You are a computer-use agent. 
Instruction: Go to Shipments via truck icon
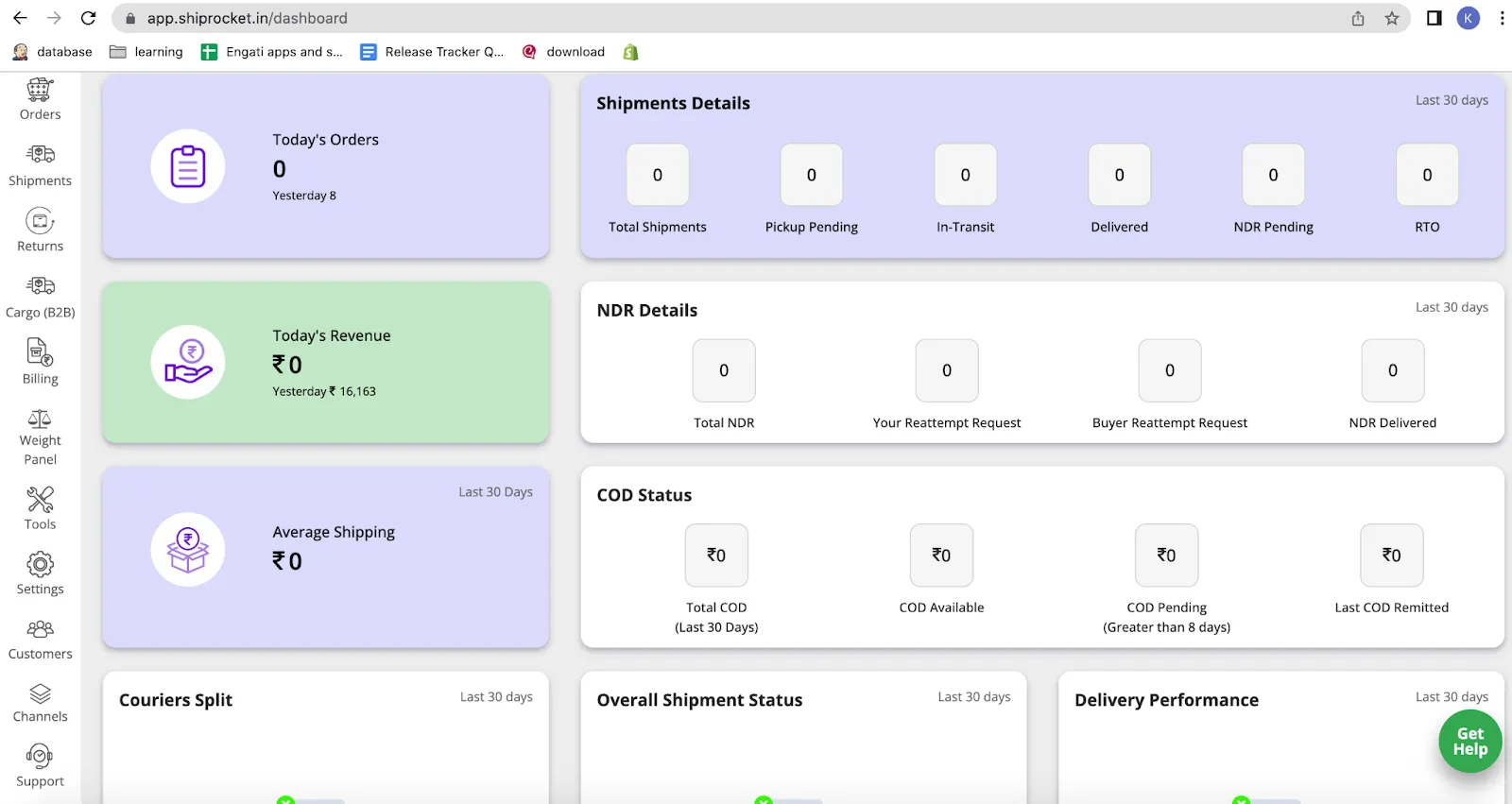click(40, 155)
